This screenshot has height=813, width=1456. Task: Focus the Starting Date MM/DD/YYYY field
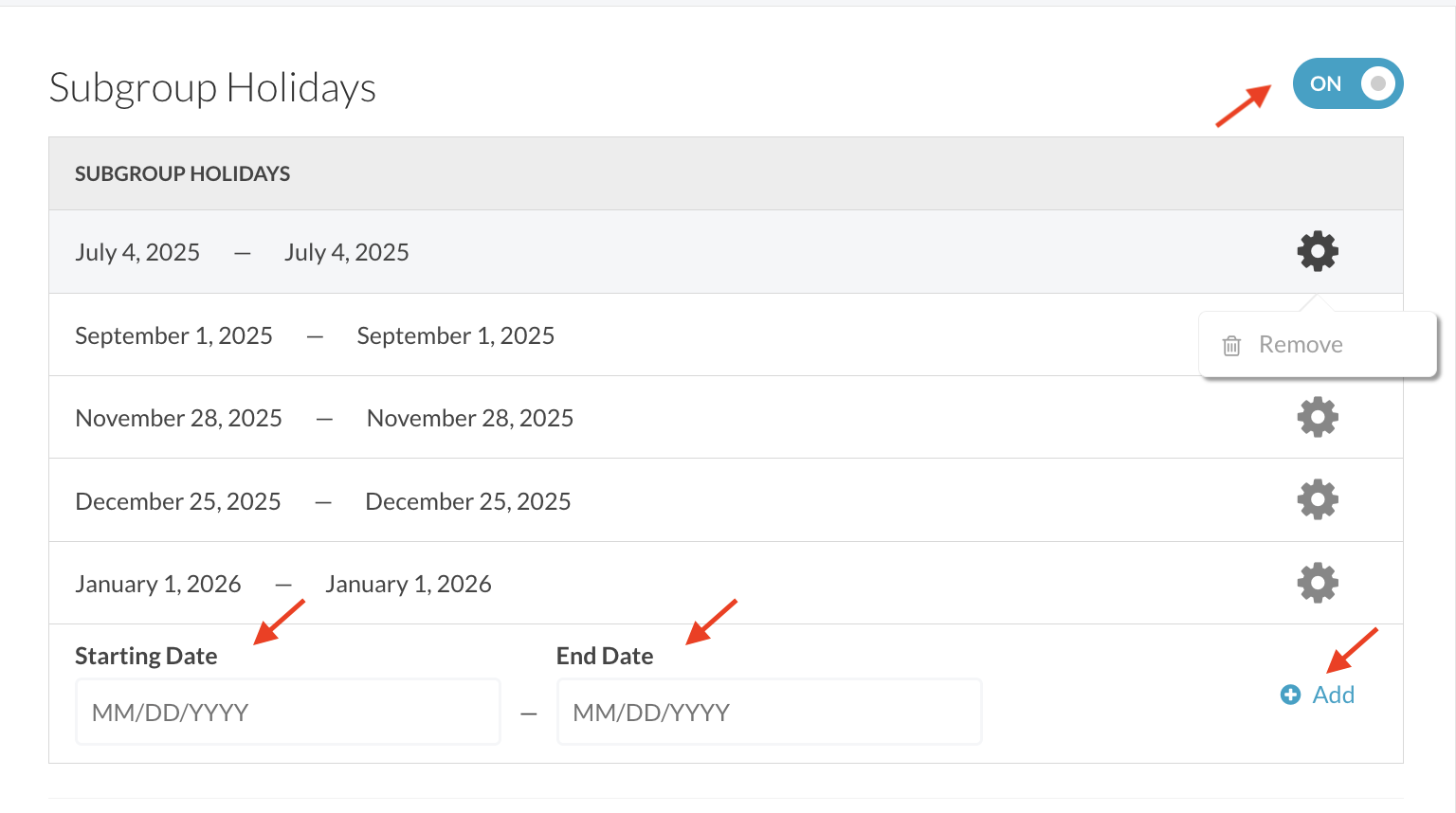pos(287,713)
